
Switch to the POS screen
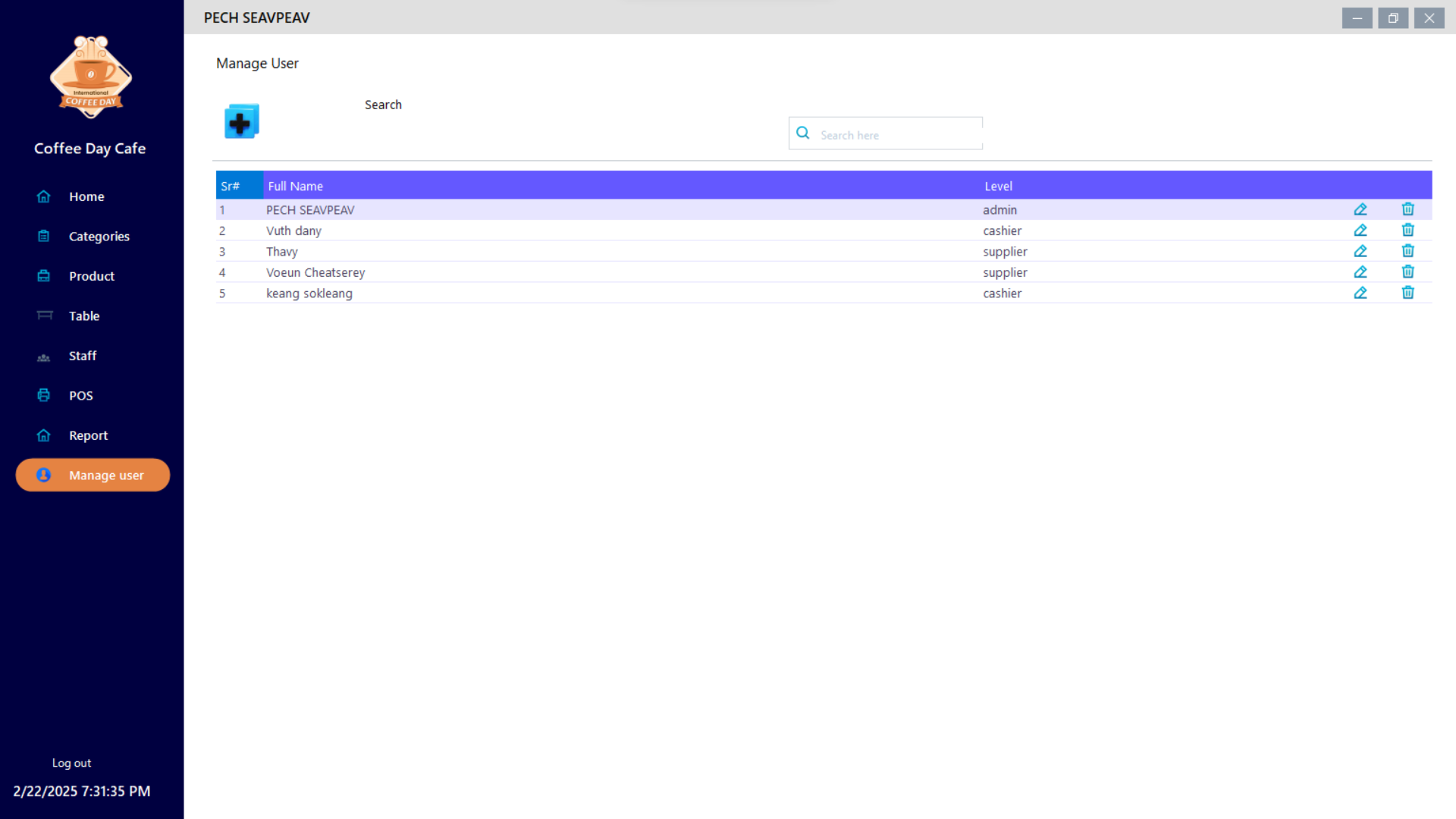80,396
